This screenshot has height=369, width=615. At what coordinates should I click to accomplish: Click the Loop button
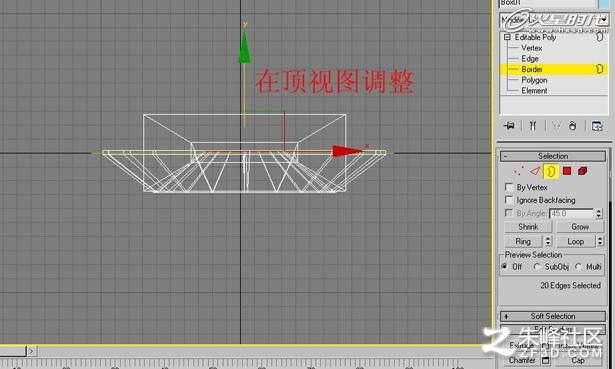[576, 242]
